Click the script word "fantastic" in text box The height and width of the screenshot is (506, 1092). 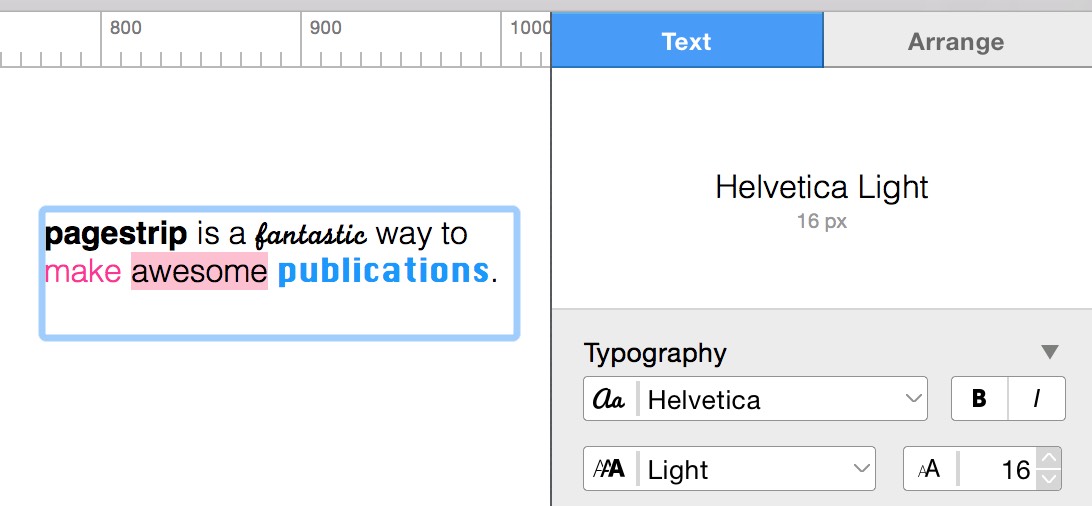point(310,235)
